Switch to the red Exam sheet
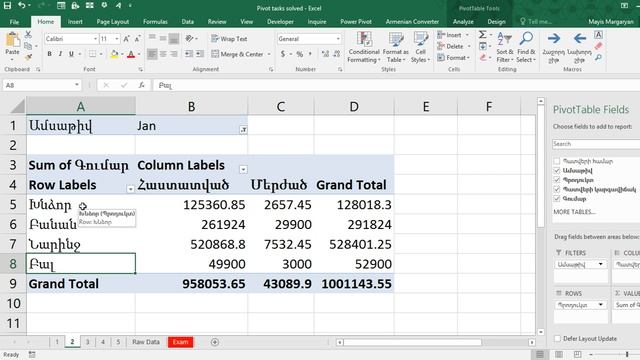 coord(180,342)
